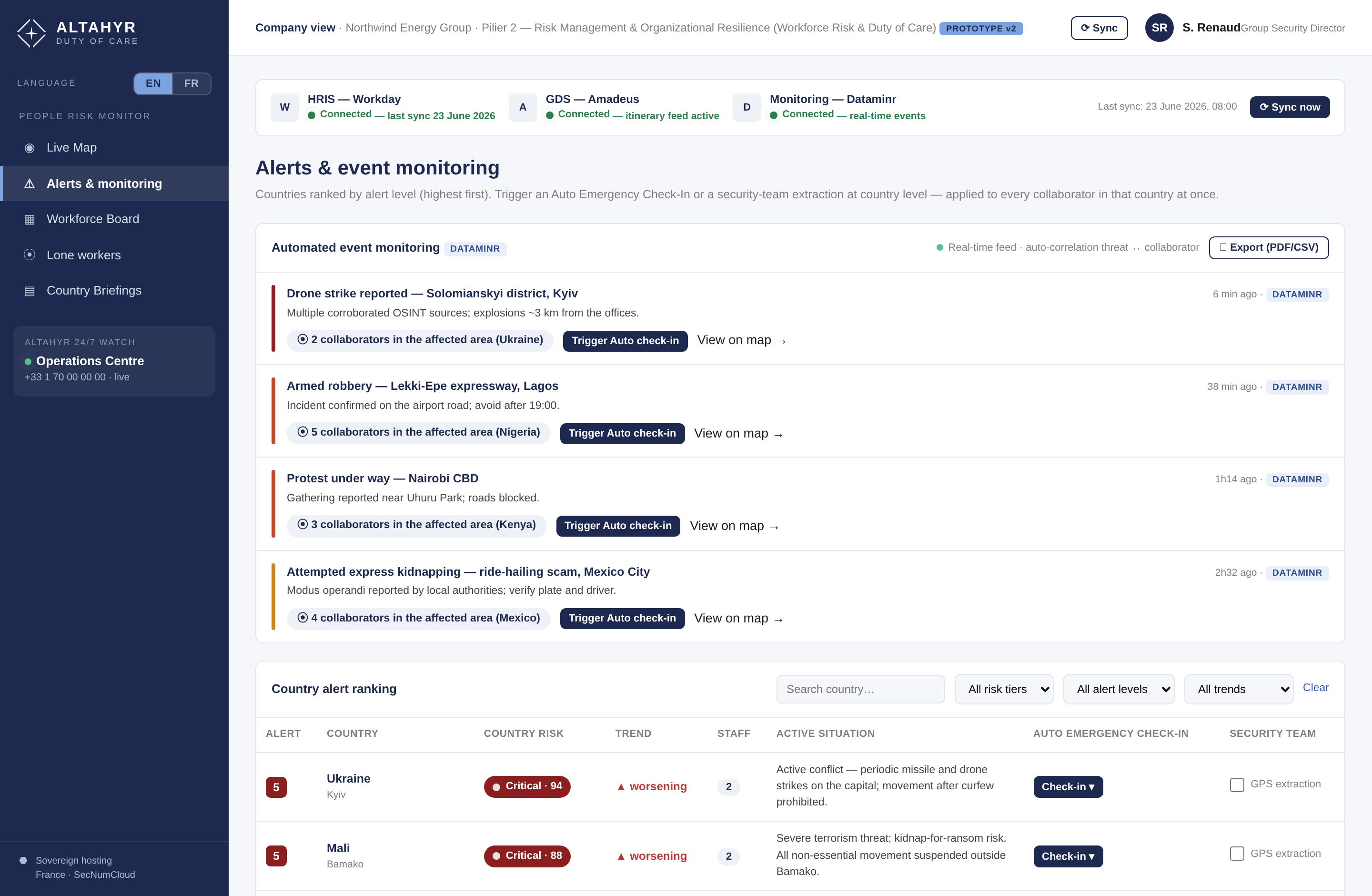
Task: Click the Mali worsening trend arrow
Action: (621, 856)
